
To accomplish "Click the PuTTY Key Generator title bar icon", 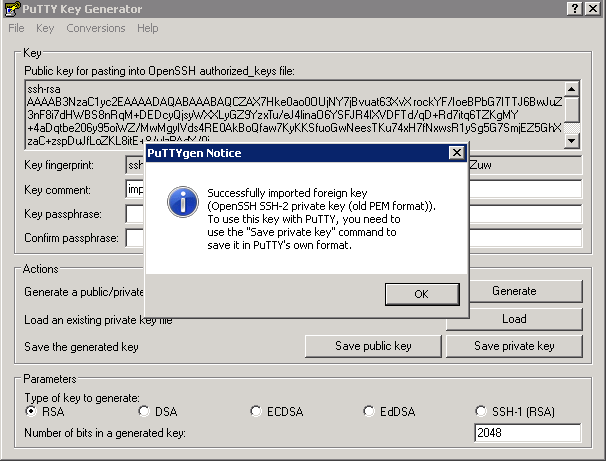I will pyautogui.click(x=12, y=9).
